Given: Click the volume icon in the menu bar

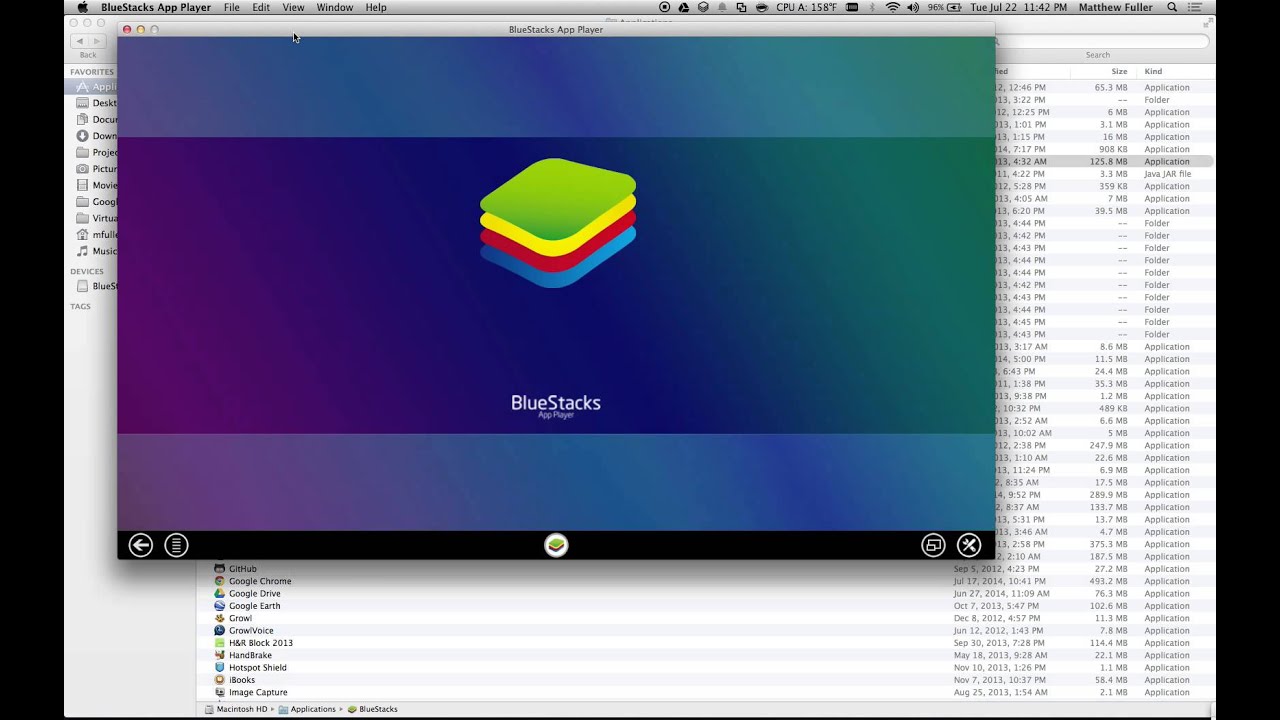Looking at the screenshot, I should click(914, 7).
